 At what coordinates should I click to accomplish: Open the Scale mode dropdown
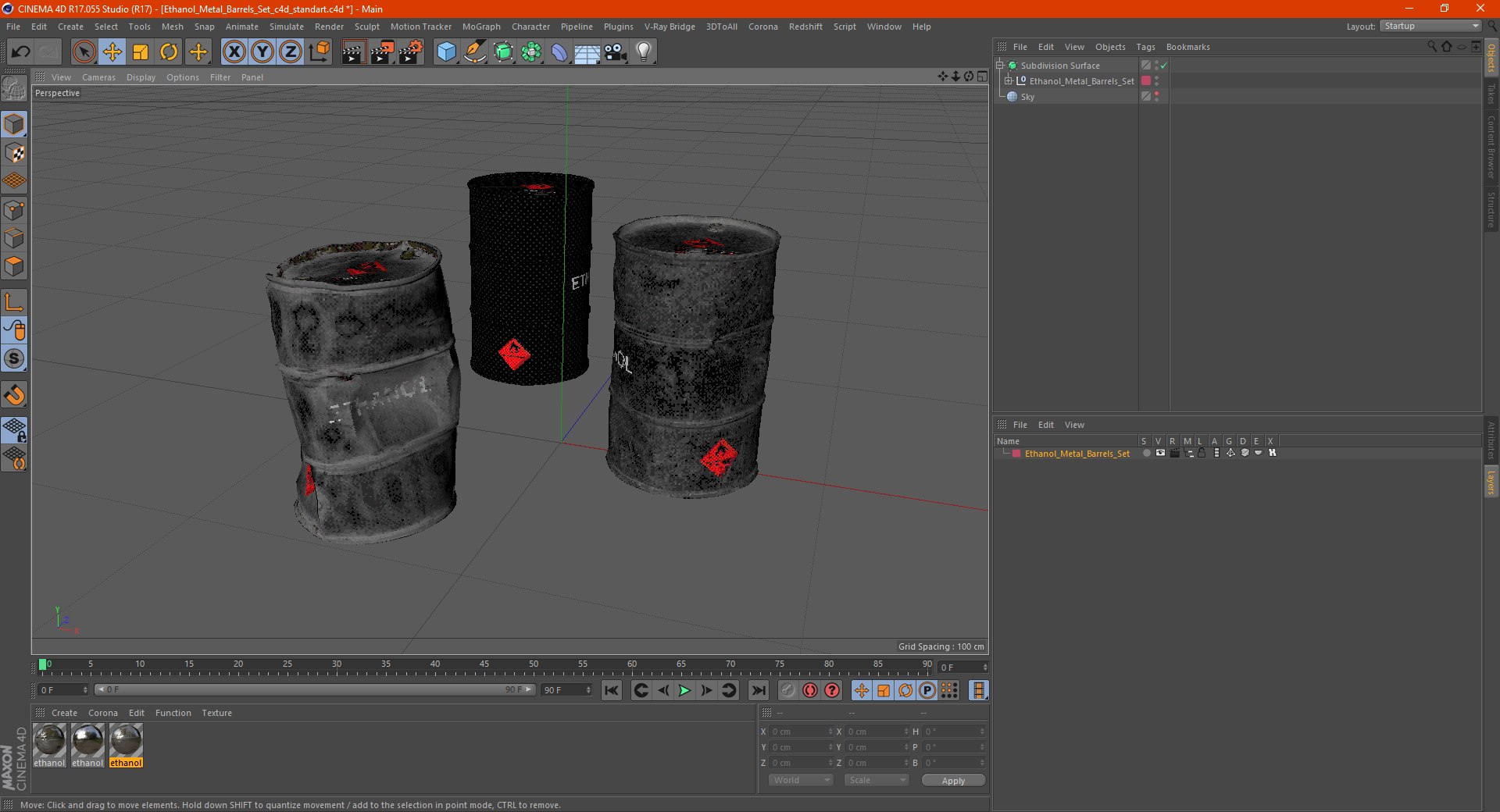point(877,780)
